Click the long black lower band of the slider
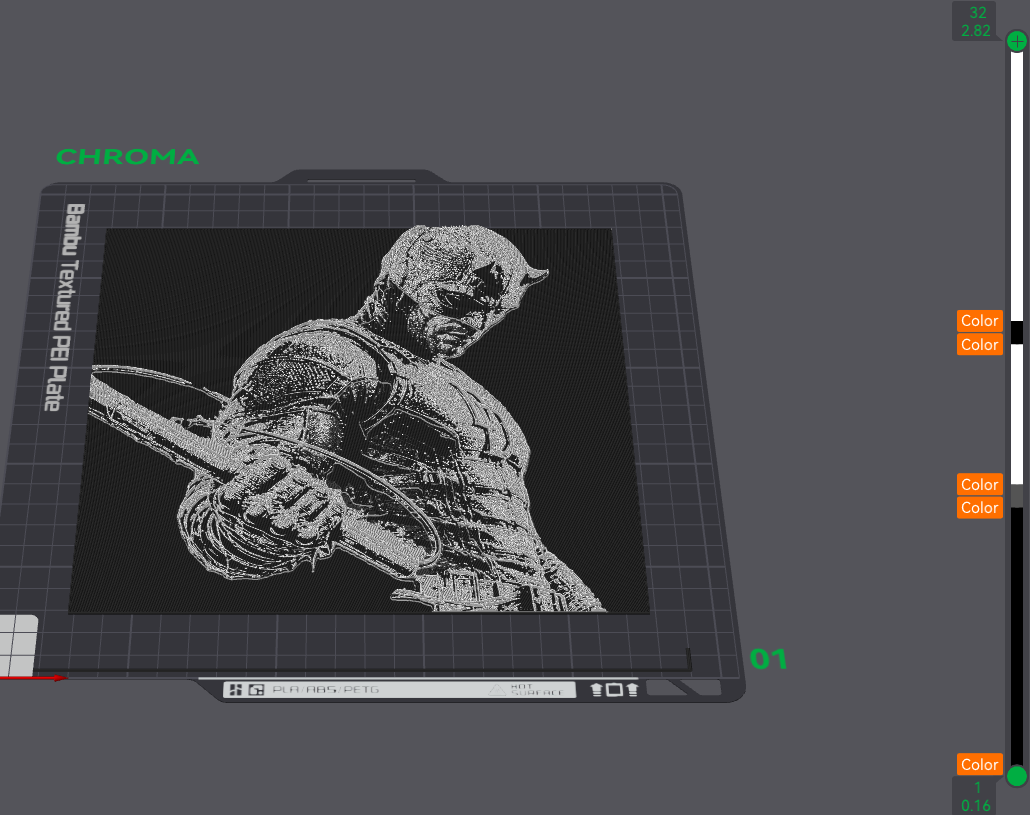Image resolution: width=1030 pixels, height=815 pixels. pos(1016,637)
